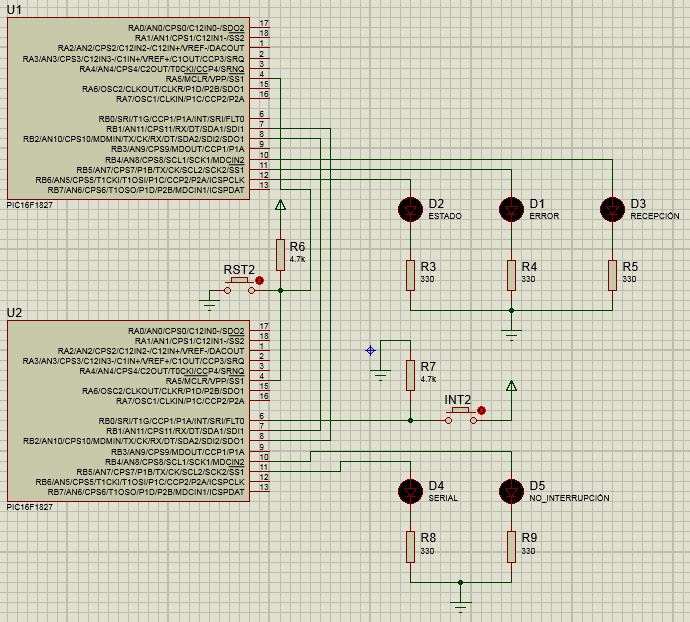Click U1 pin 4 RA5/MCLR/VPP/SS1 label
Screen dimensions: 690x622
coord(205,79)
